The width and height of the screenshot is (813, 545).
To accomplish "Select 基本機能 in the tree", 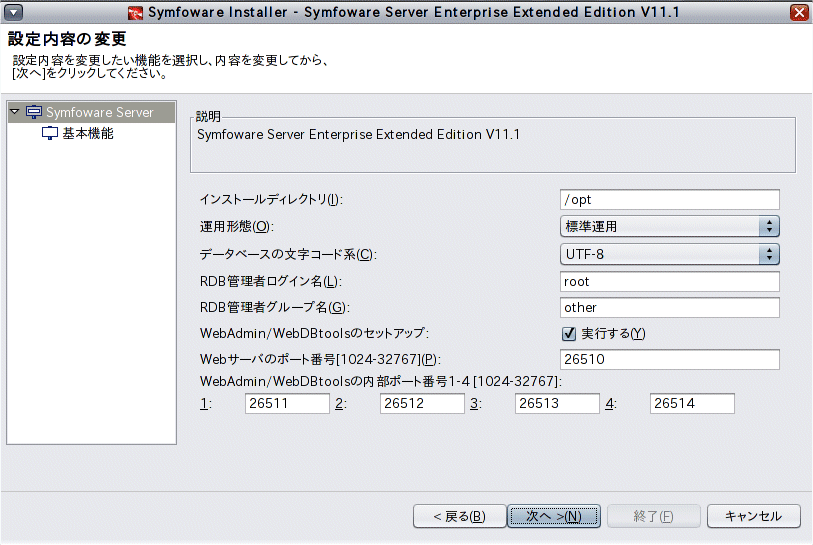I will (88, 133).
